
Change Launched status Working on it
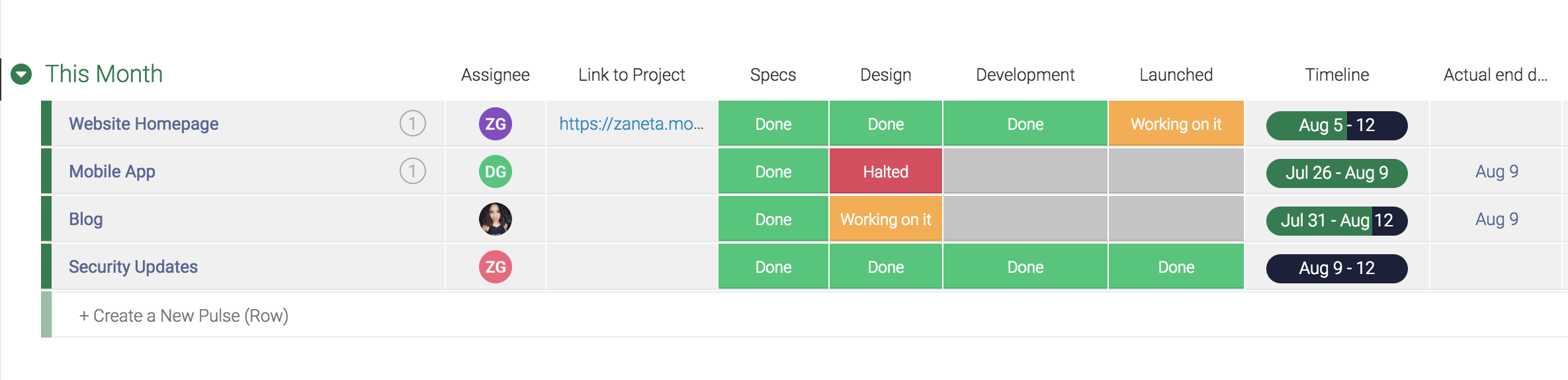coord(1176,124)
